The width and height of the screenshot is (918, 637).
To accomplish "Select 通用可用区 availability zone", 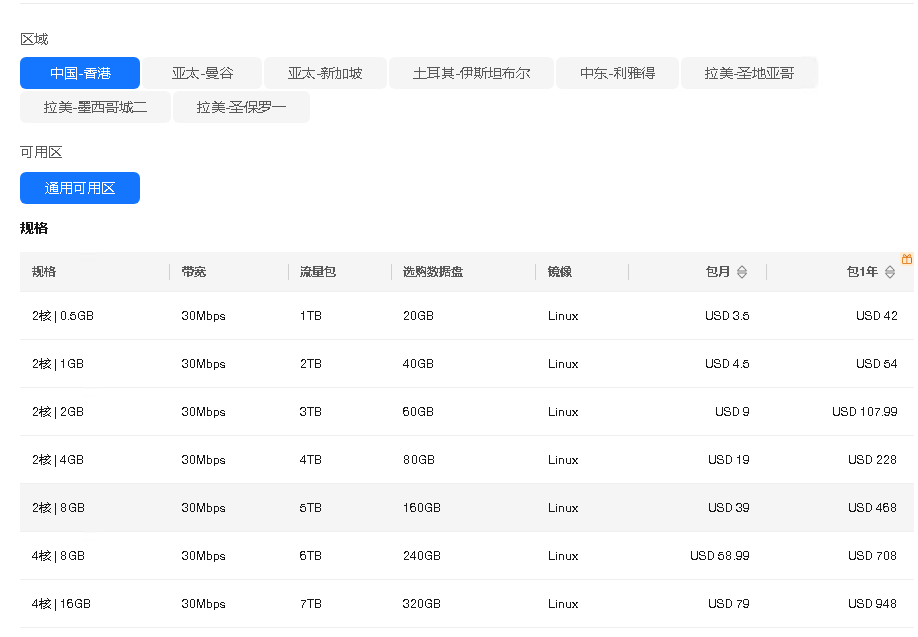I will 80,188.
